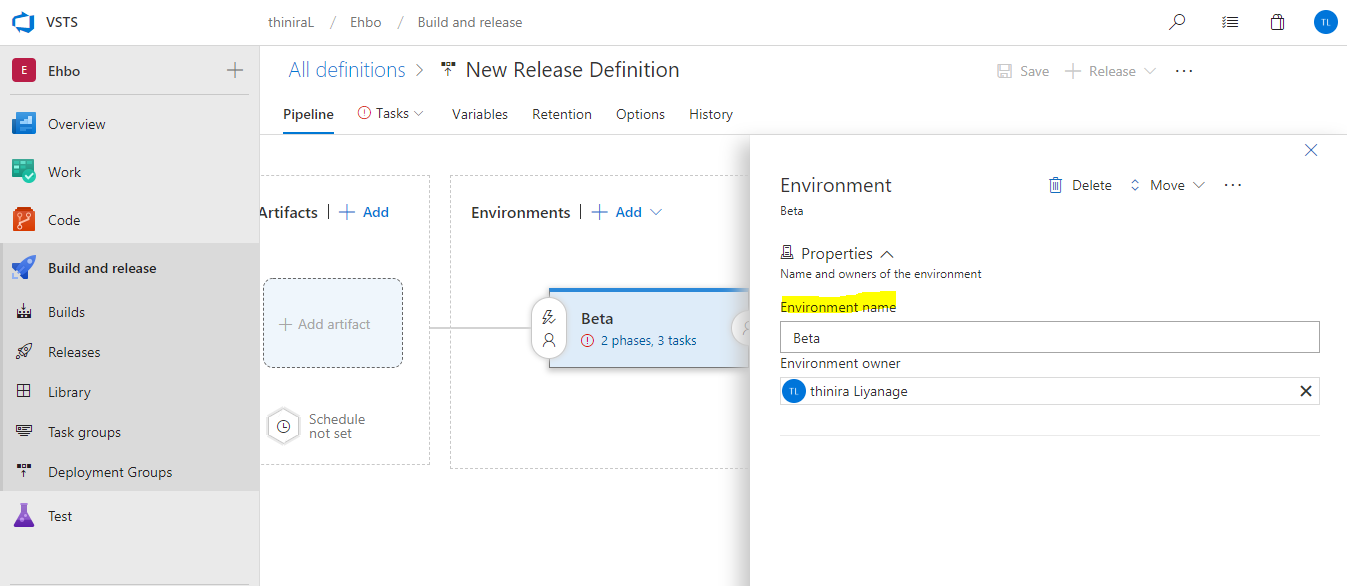Viewport: 1347px width, 586px height.
Task: Select Build and release in sidebar
Action: click(x=102, y=268)
